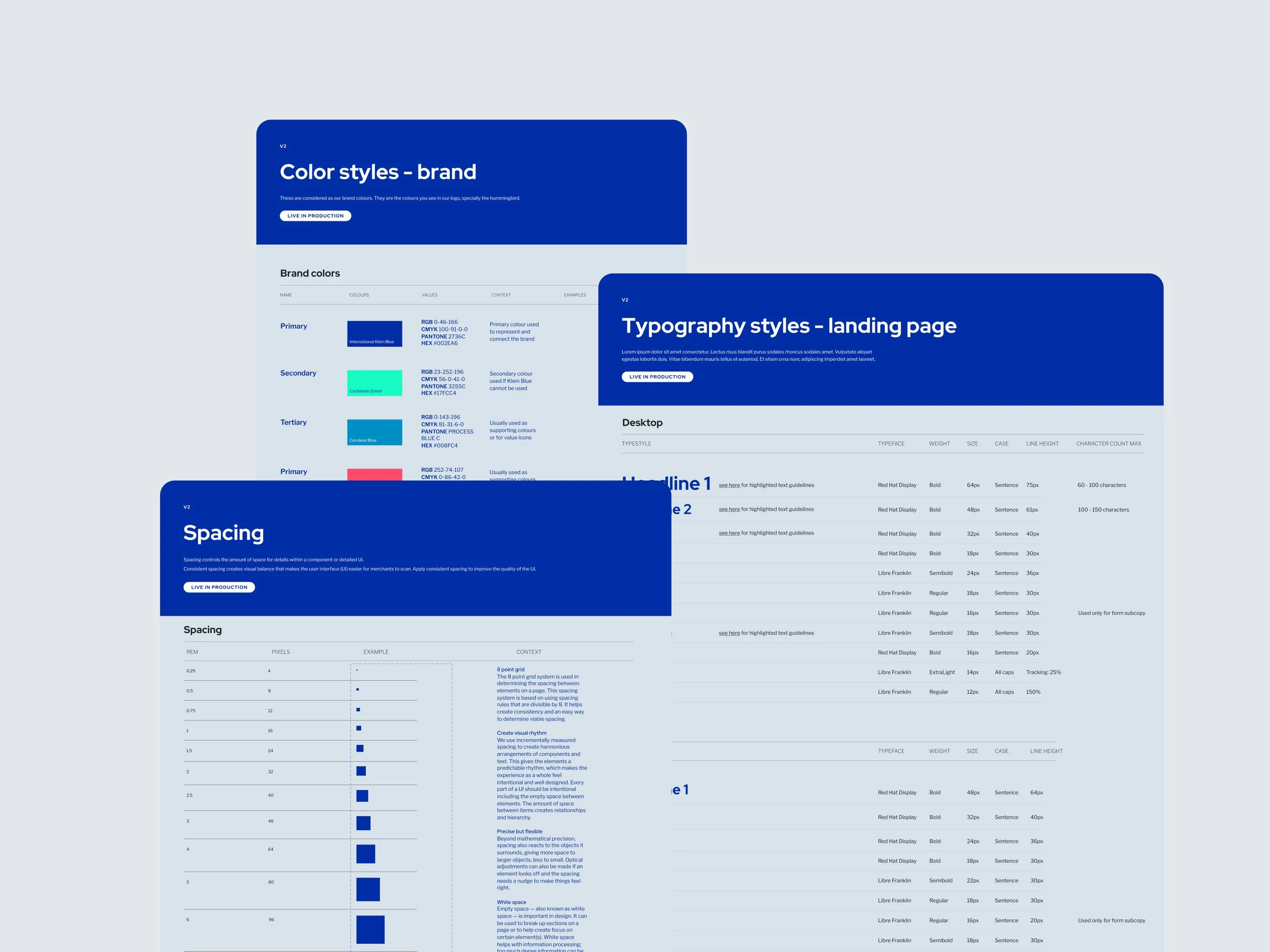Click the International Klein Blue swatch
Screen dimensions: 1270x952
tap(374, 334)
